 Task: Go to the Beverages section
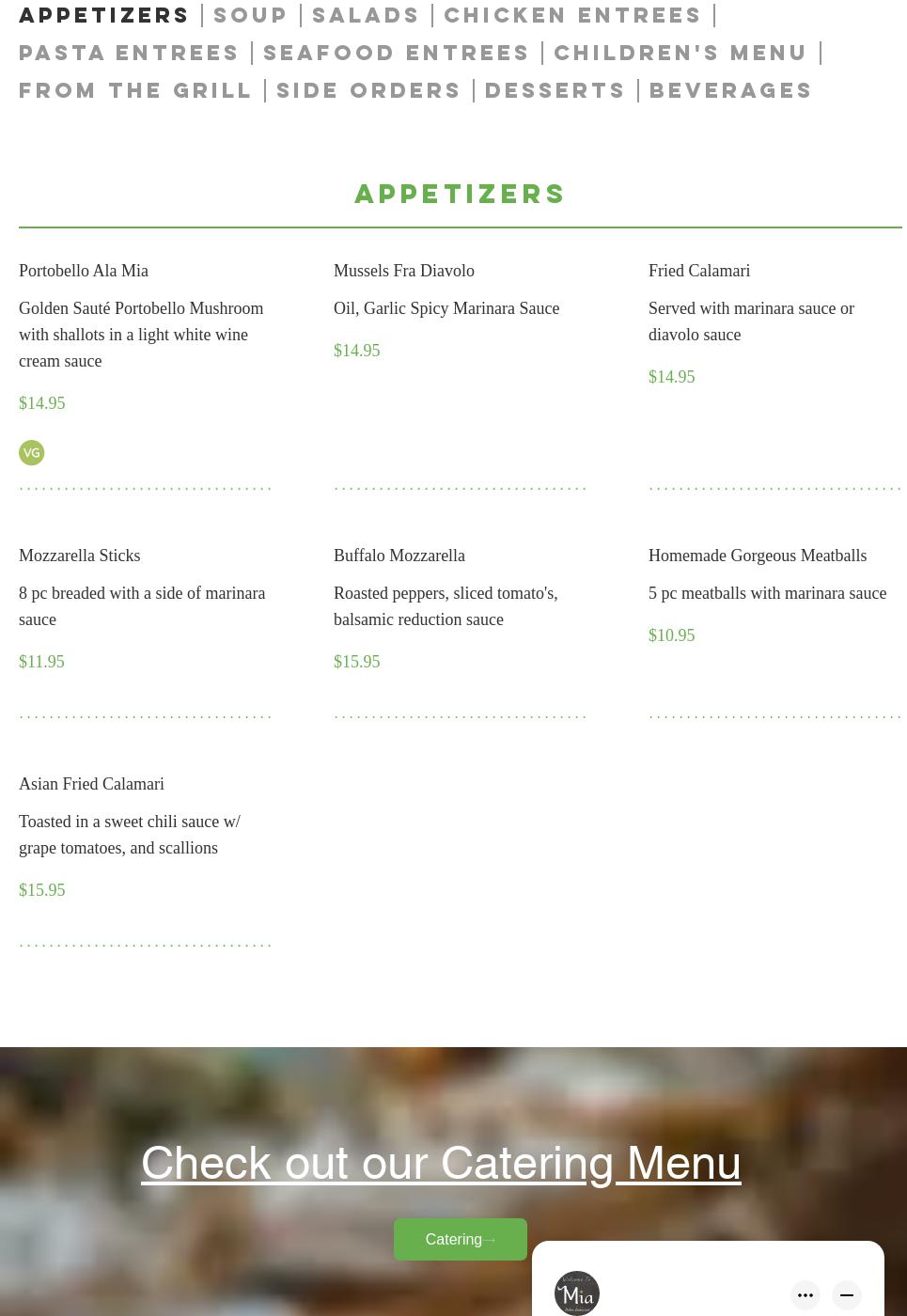point(730,90)
